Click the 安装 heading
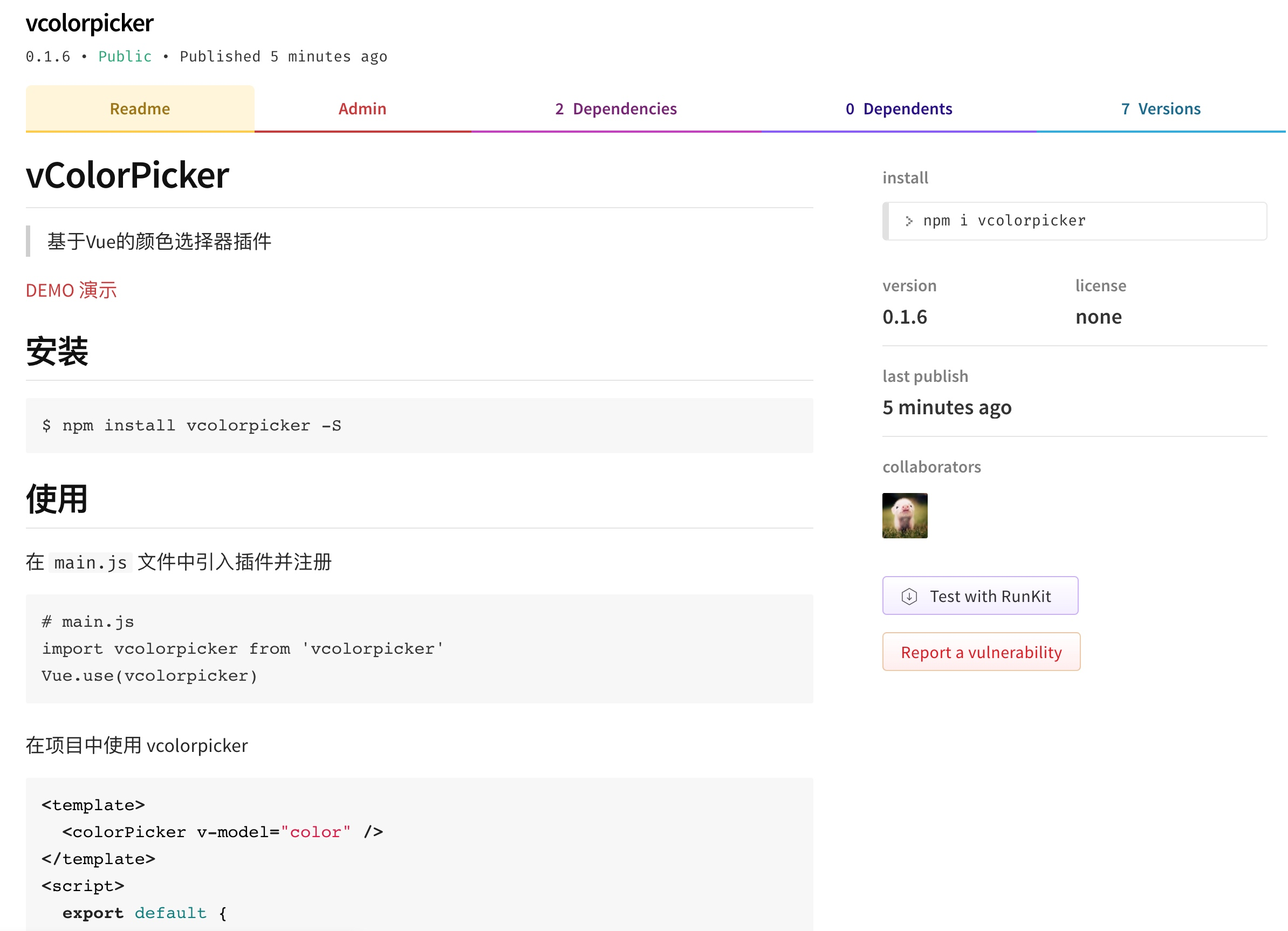The width and height of the screenshot is (1288, 931). click(57, 351)
